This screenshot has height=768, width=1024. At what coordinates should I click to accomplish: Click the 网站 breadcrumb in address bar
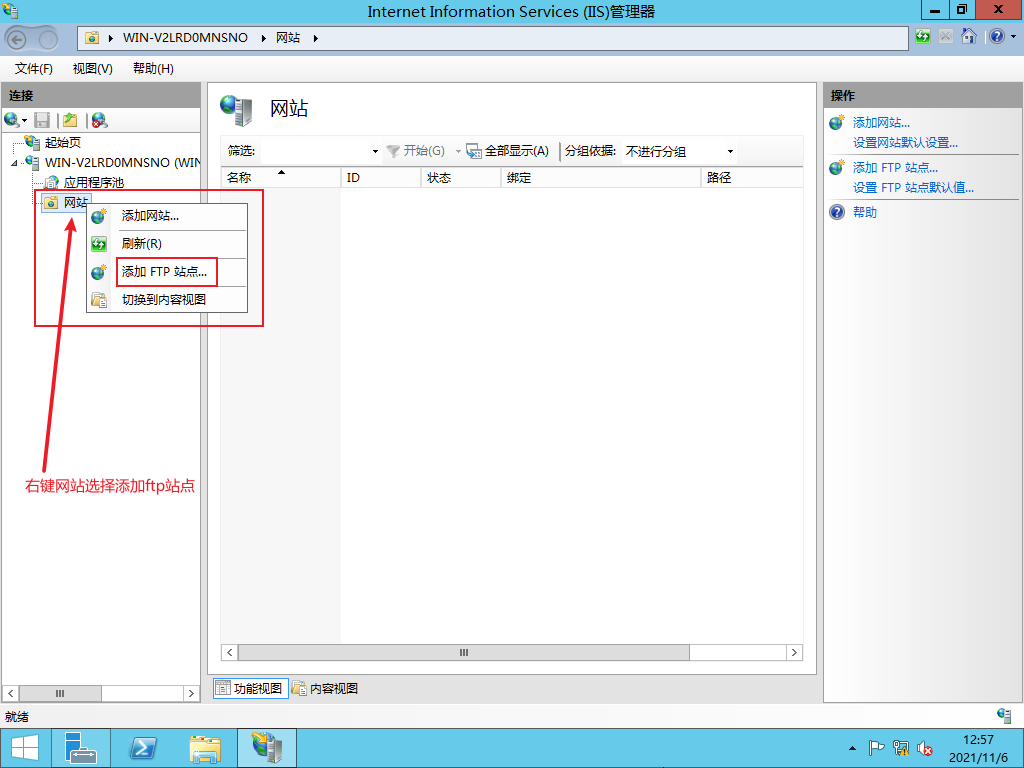pos(288,38)
